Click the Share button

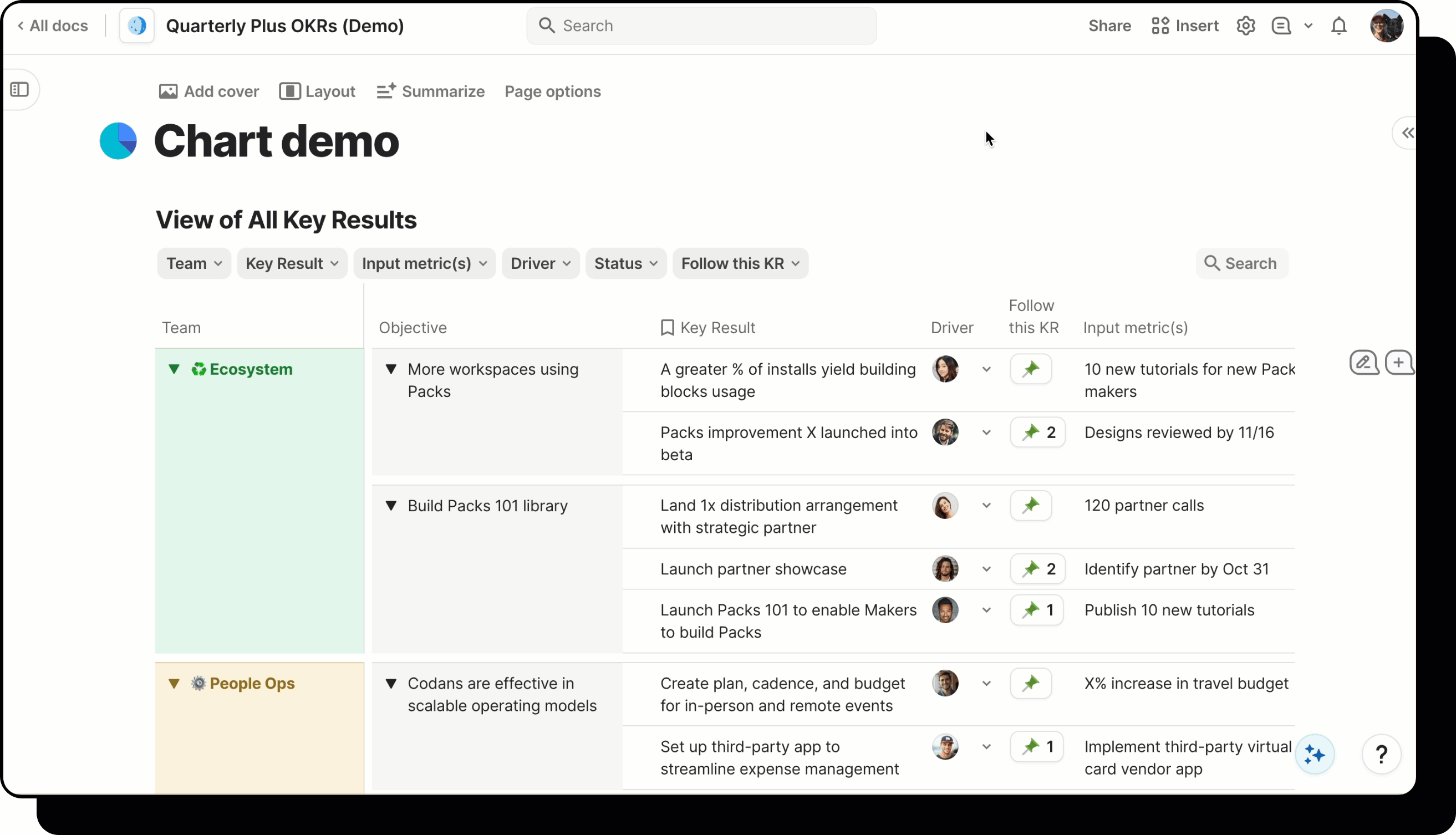[x=1109, y=26]
